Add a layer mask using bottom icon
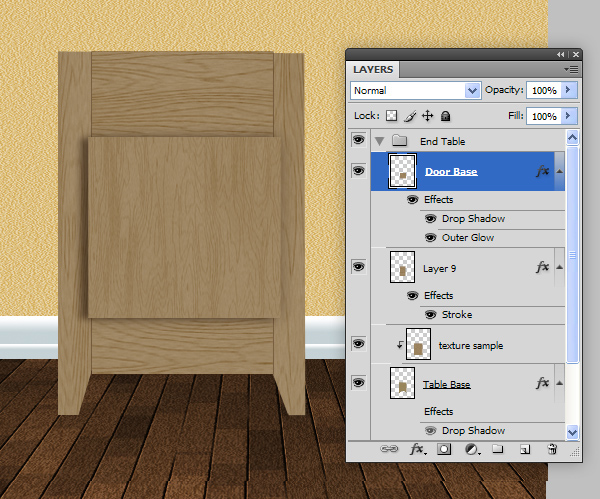The width and height of the screenshot is (600, 499). coord(444,451)
